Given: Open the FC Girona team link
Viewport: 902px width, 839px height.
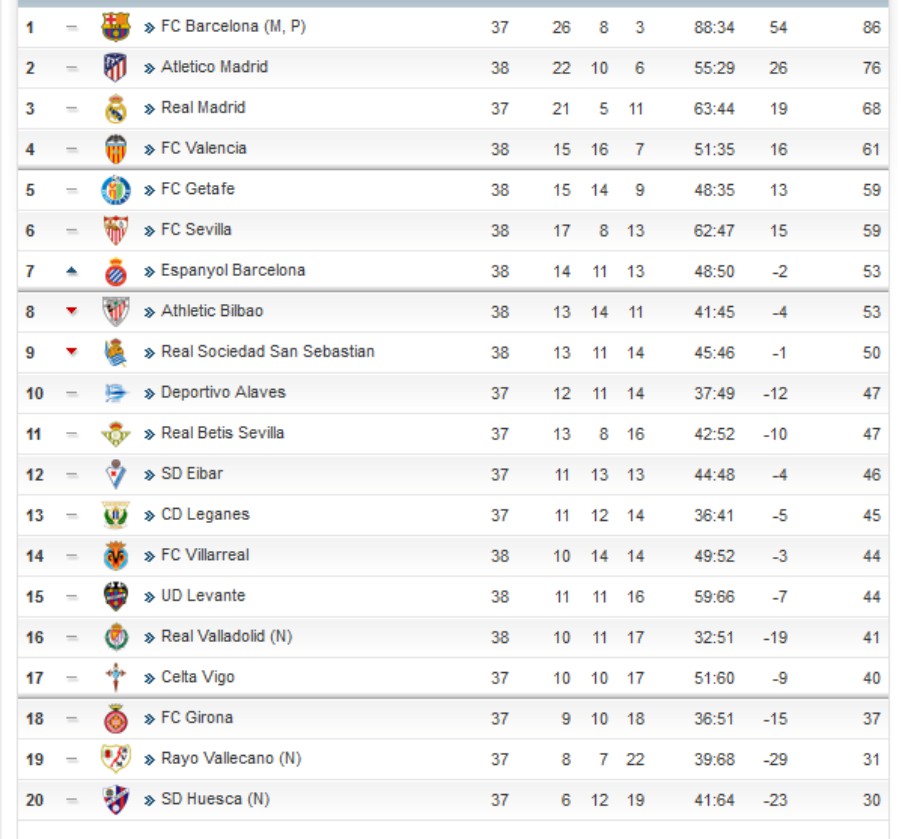Looking at the screenshot, I should click(197, 718).
